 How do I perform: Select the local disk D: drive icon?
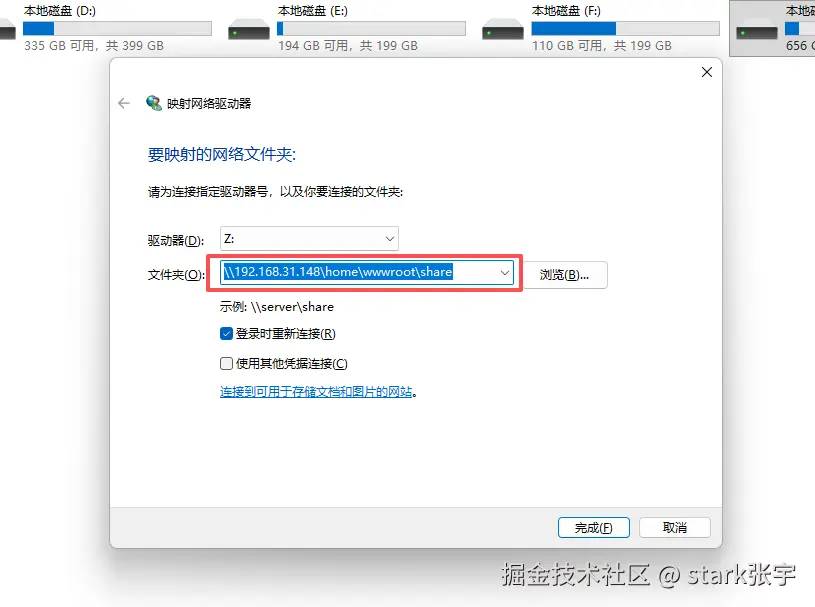[7, 30]
